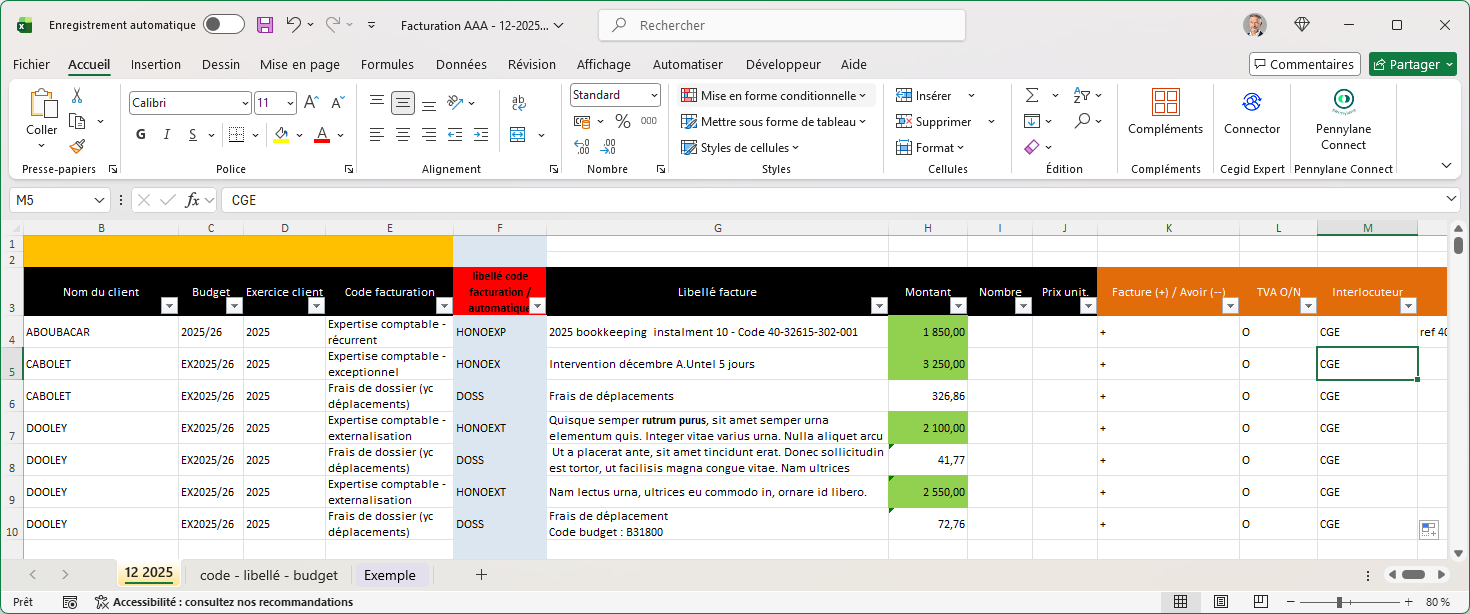Image resolution: width=1470 pixels, height=614 pixels.
Task: Click the accounting number format icon
Action: [x=582, y=121]
